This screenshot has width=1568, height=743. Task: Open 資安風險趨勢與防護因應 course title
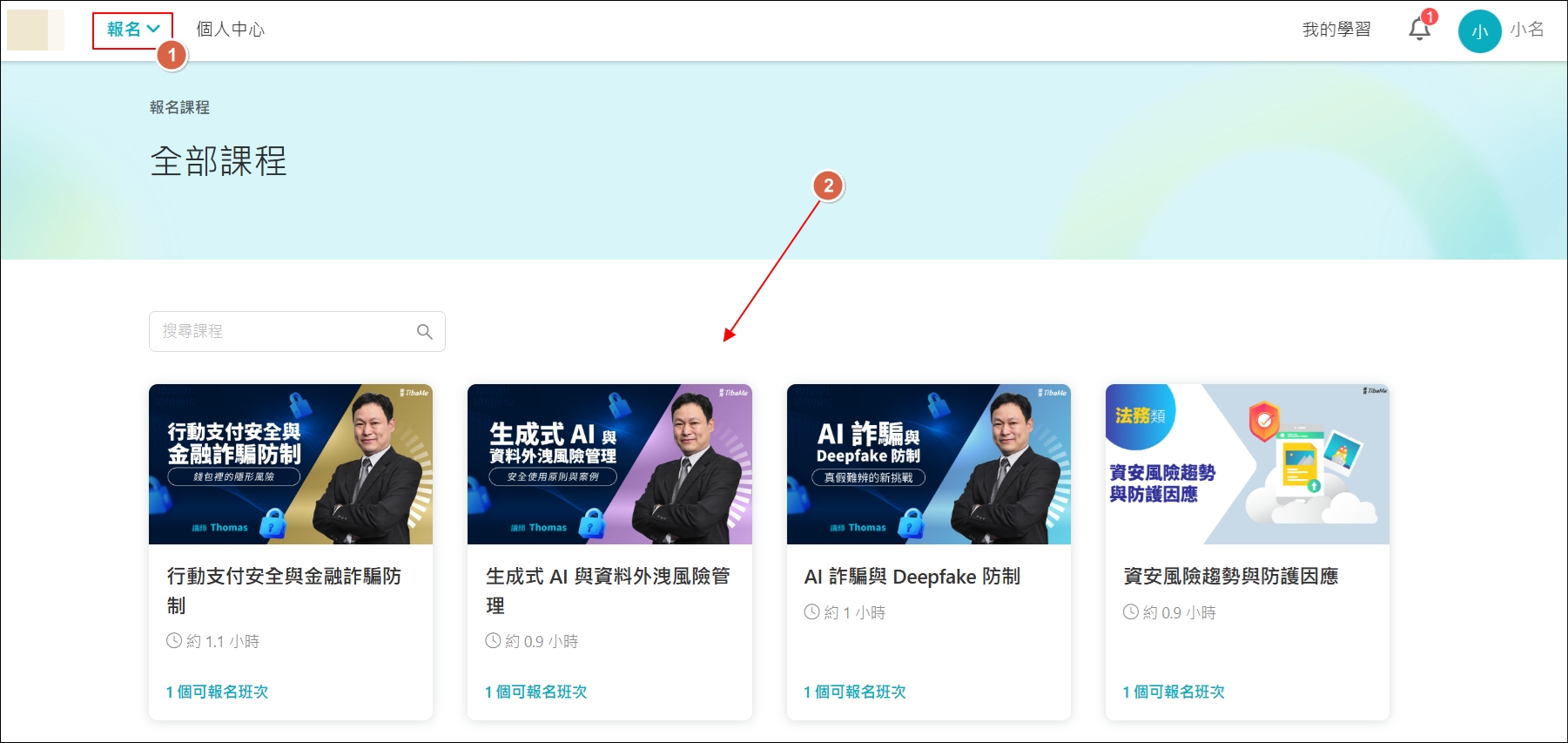click(1230, 577)
